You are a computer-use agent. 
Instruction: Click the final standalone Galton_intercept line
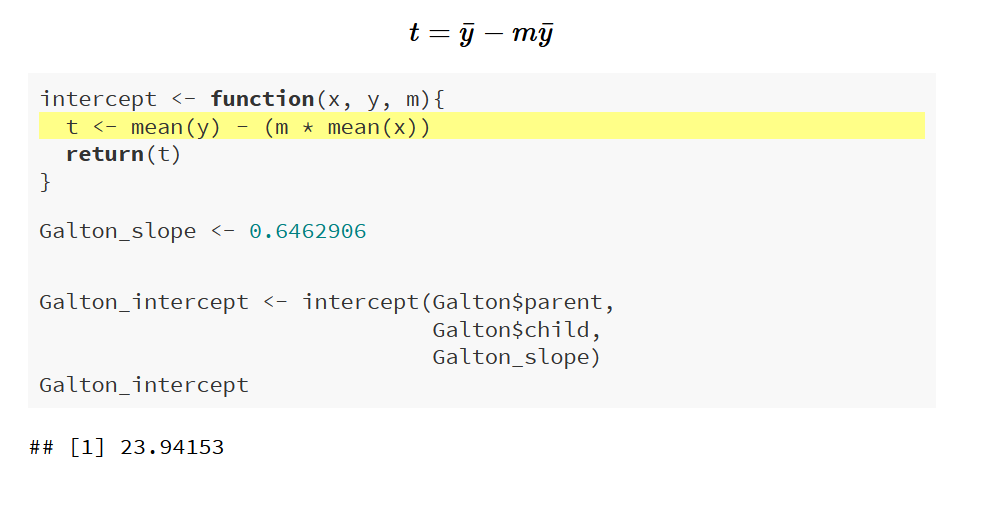(144, 385)
